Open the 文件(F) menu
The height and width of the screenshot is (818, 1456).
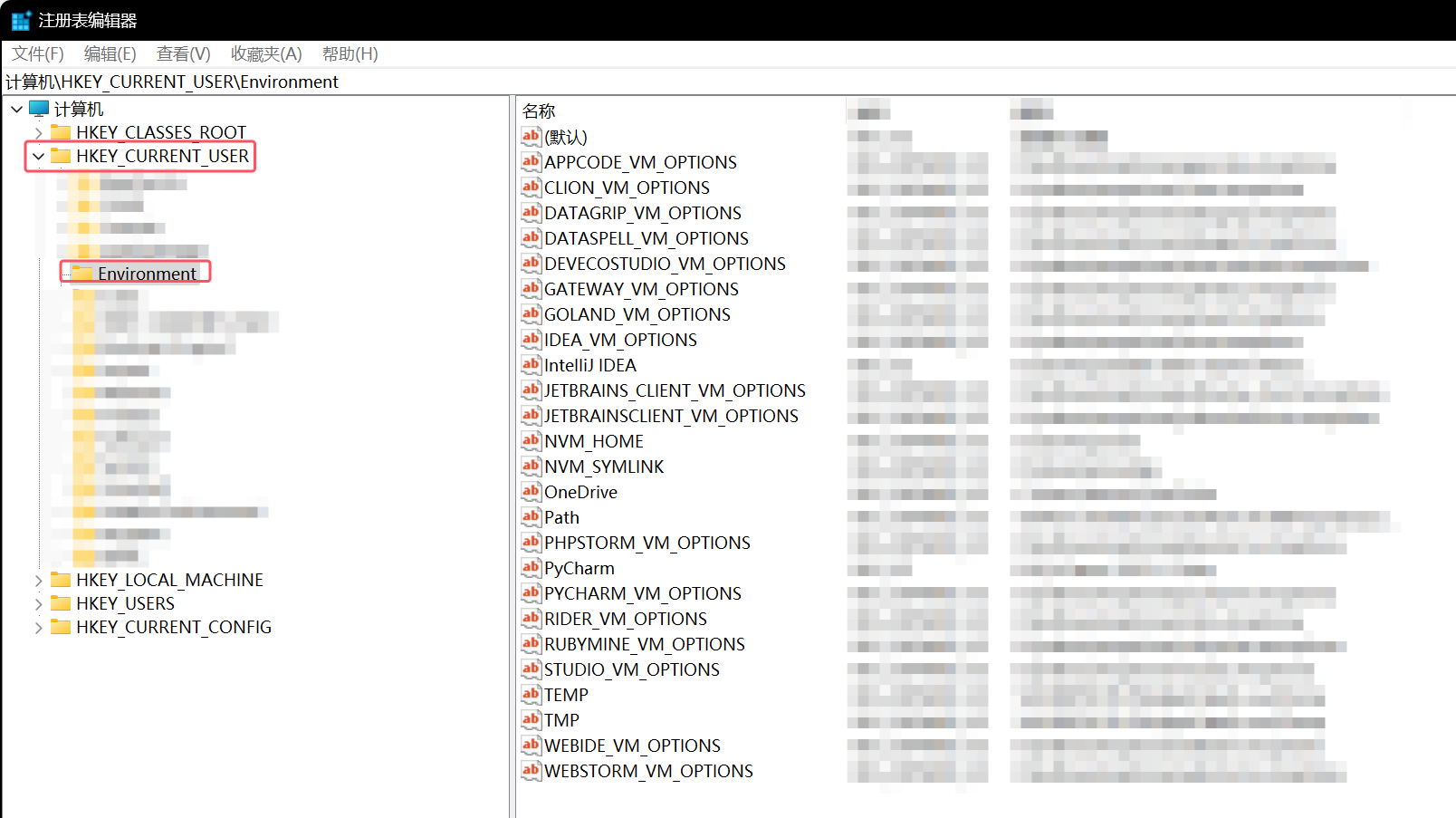point(38,54)
